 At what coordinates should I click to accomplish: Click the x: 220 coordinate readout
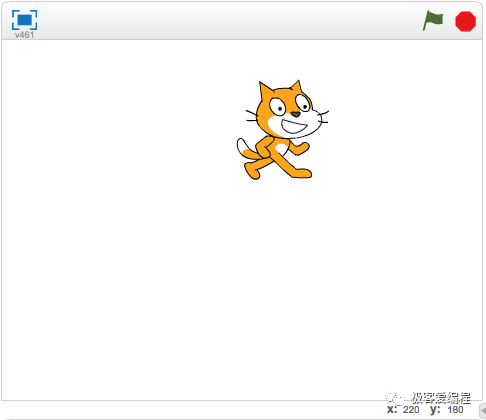403,410
